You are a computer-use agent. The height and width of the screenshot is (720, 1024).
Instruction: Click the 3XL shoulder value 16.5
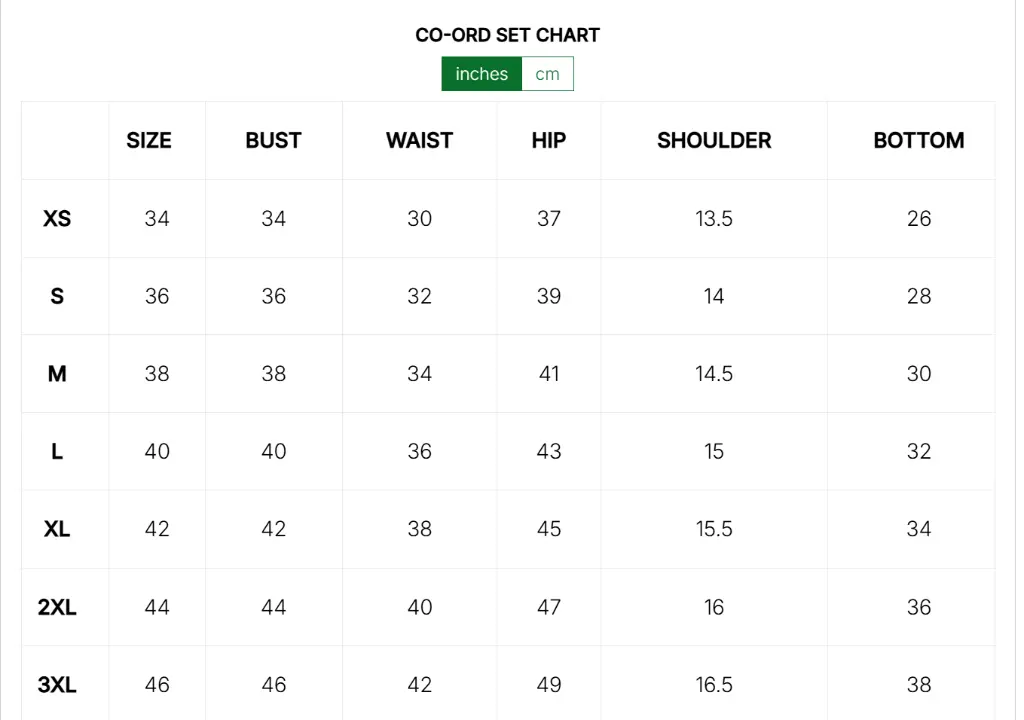point(714,685)
